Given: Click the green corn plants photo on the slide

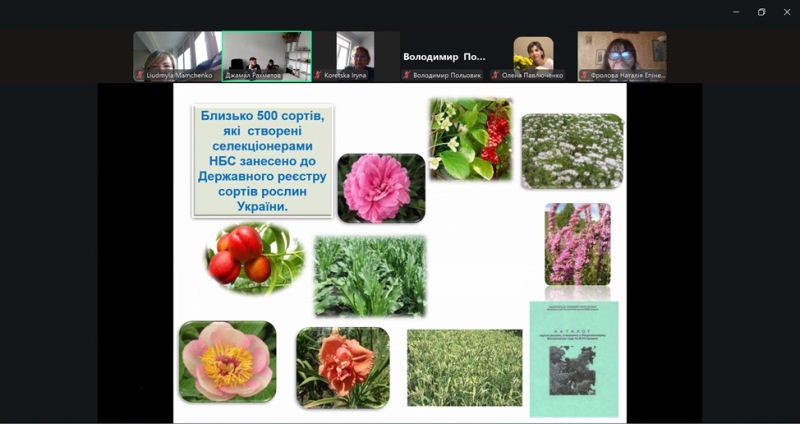Looking at the screenshot, I should coord(370,276).
